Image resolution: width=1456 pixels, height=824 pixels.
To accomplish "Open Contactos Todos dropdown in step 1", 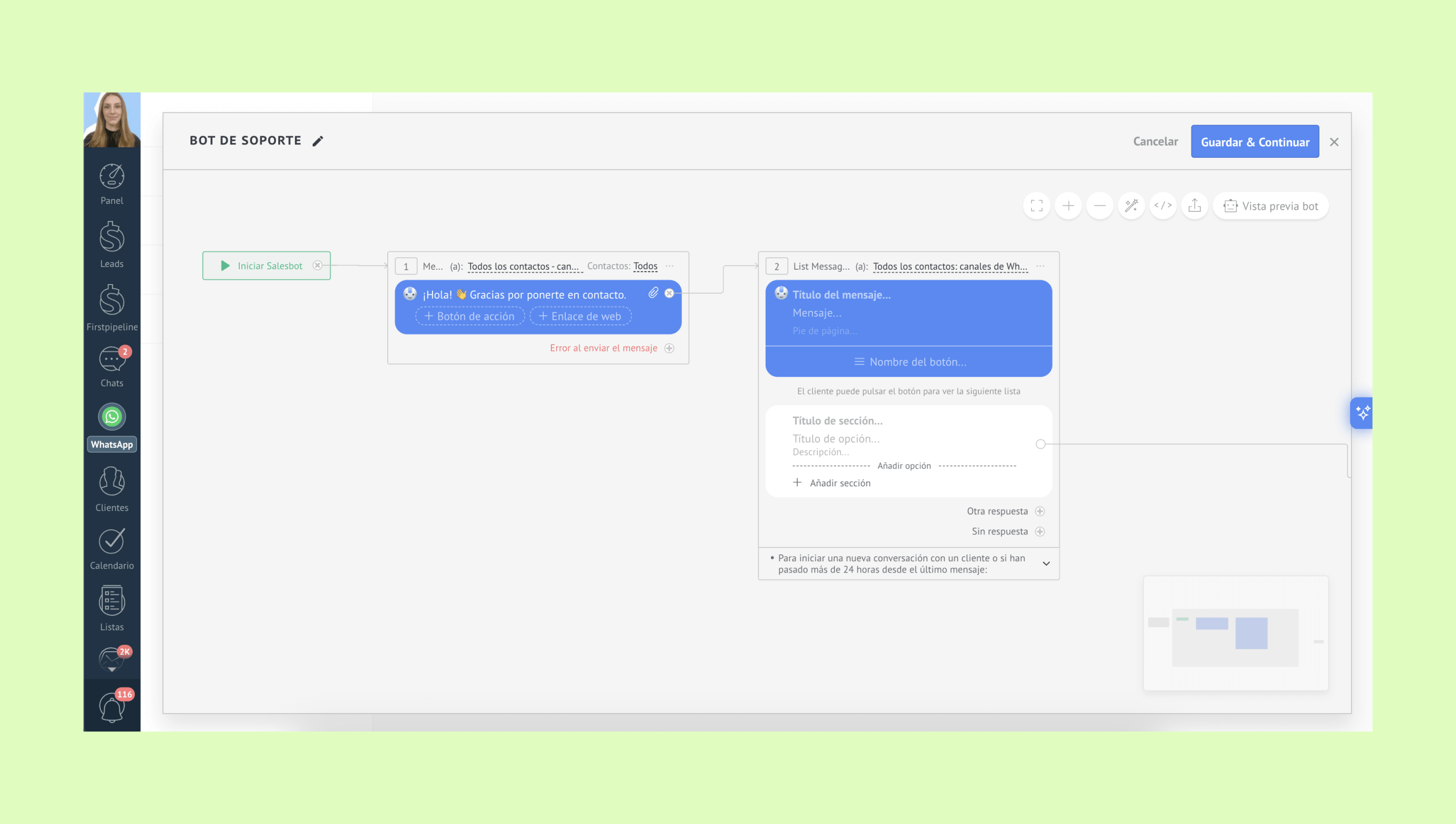I will (x=646, y=266).
